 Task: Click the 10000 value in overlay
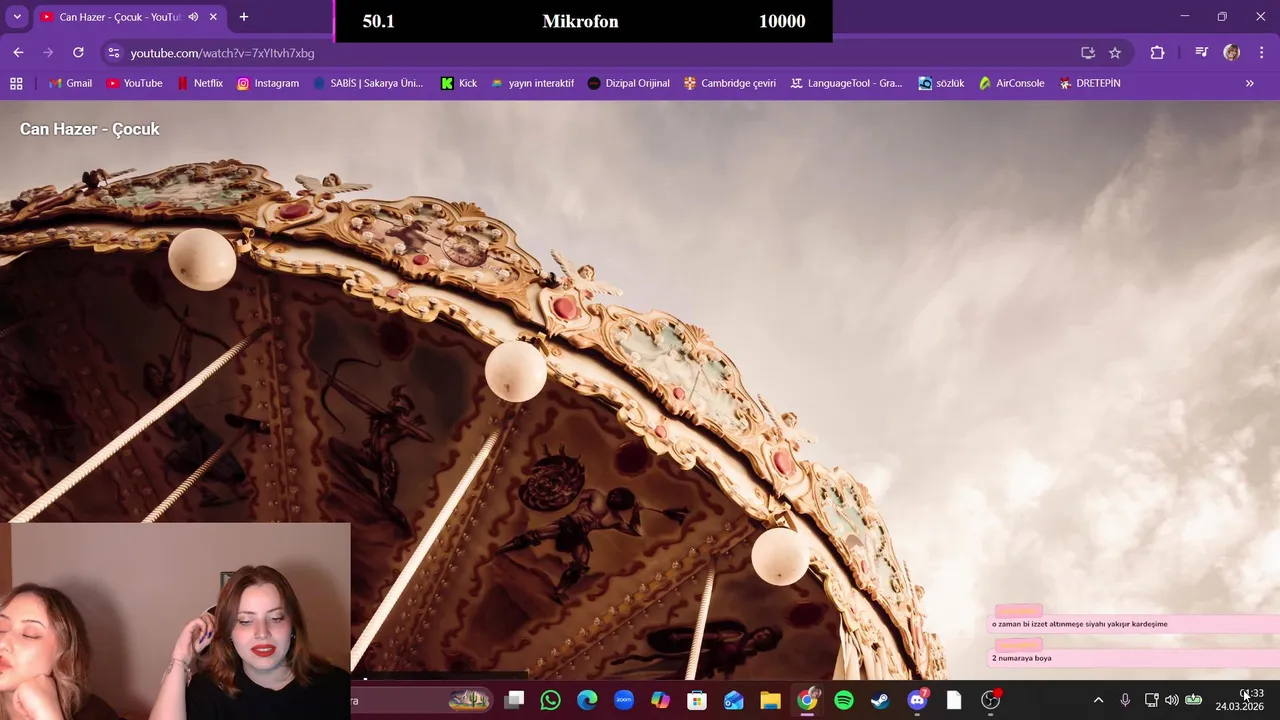(782, 21)
